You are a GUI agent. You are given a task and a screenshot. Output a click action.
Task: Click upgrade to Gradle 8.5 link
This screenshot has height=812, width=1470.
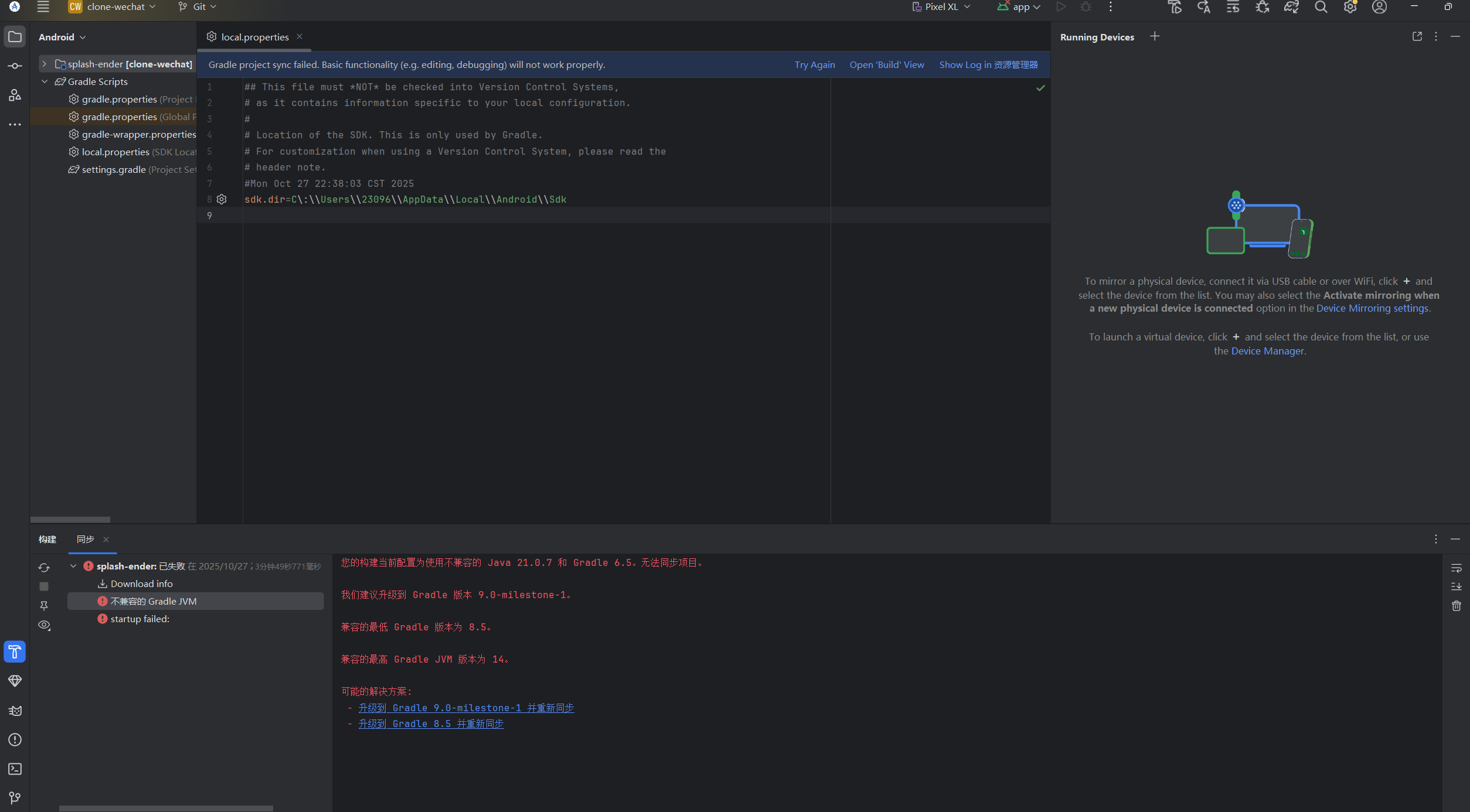[x=431, y=724]
